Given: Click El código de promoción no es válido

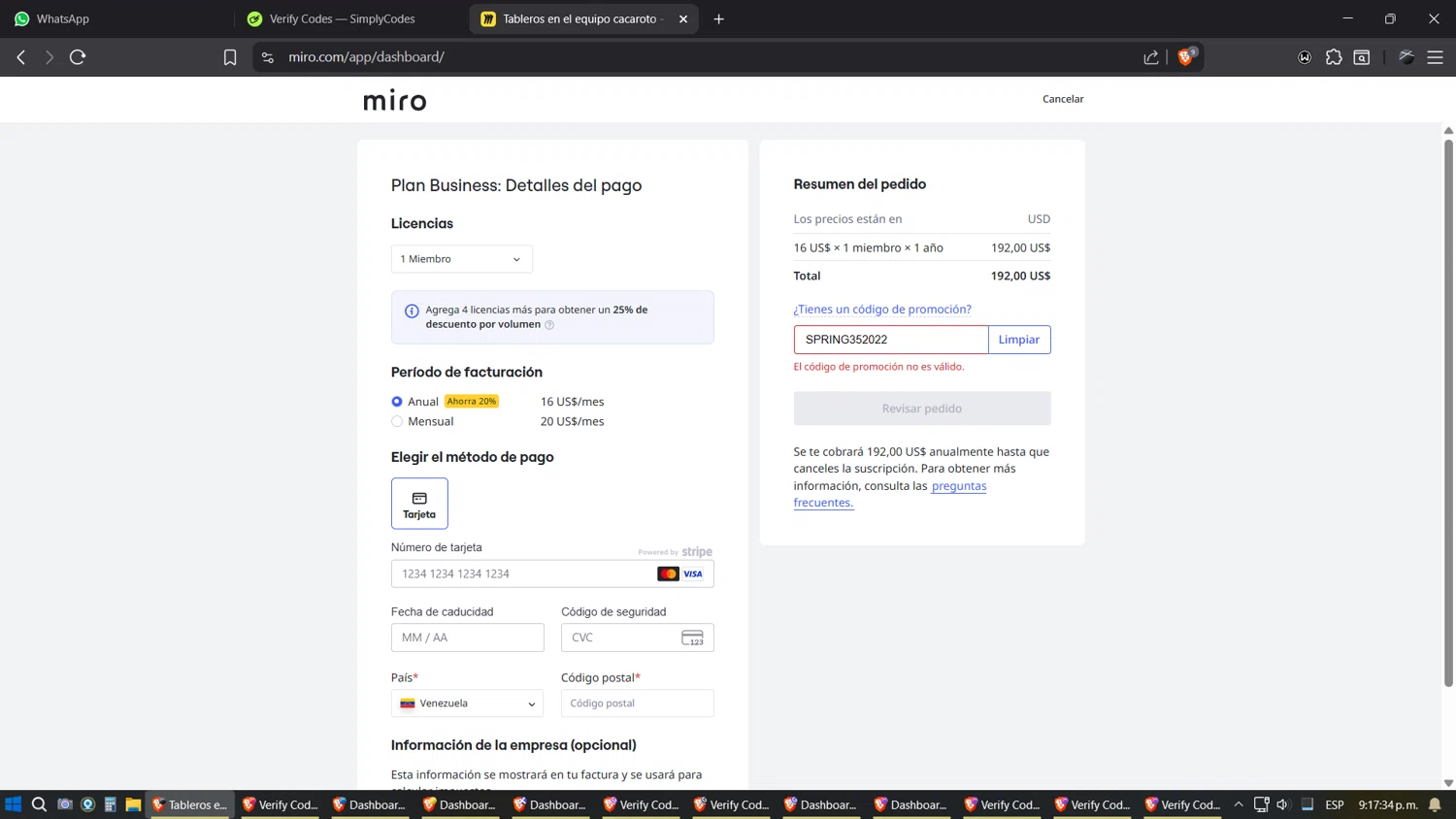Looking at the screenshot, I should coord(878,367).
